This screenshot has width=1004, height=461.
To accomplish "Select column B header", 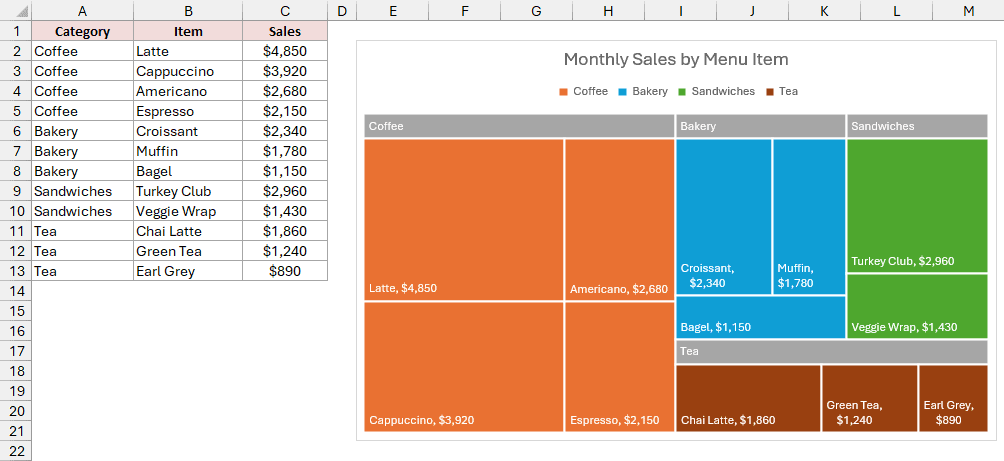I will [188, 10].
